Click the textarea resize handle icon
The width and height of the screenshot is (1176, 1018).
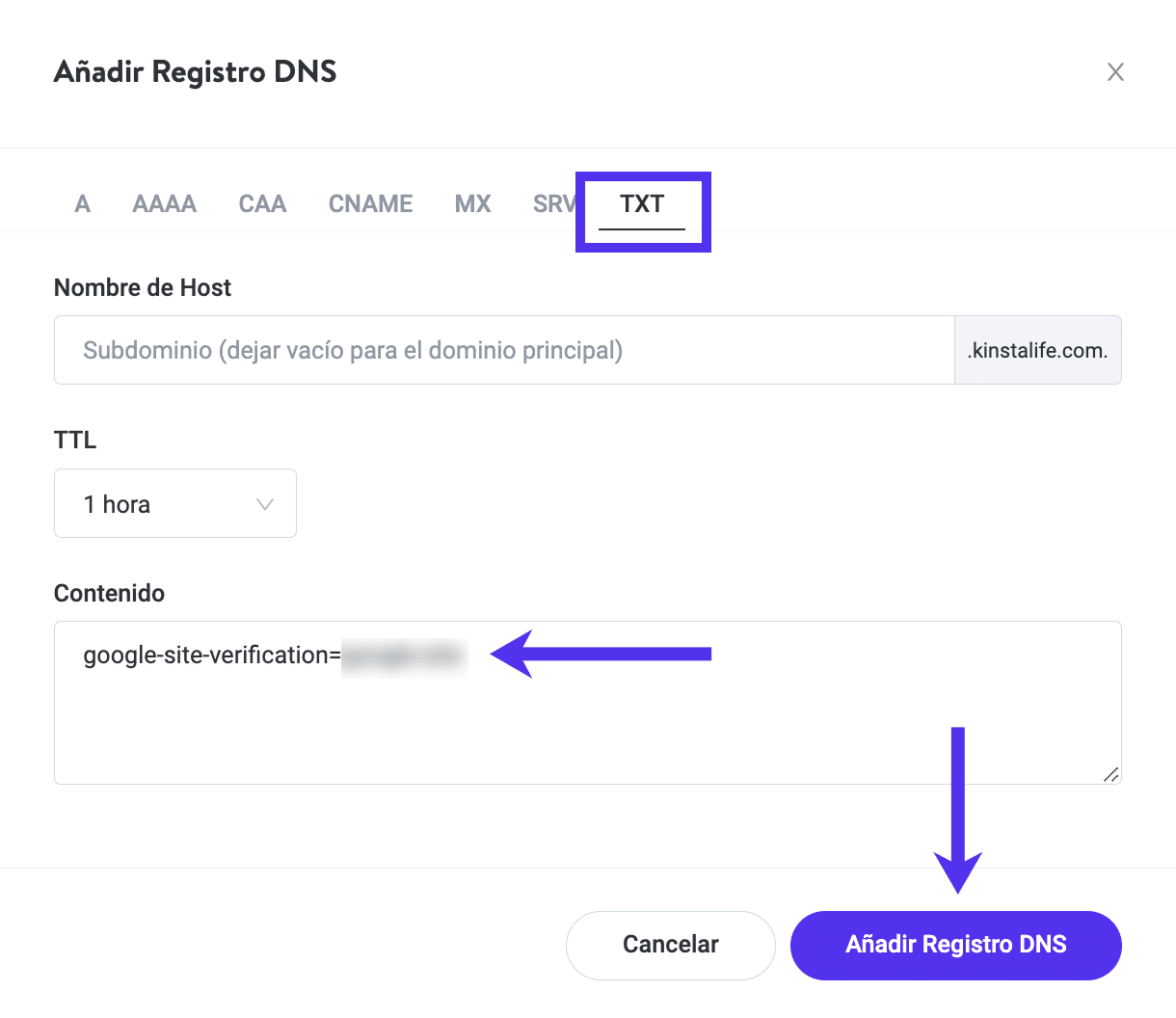click(1110, 774)
